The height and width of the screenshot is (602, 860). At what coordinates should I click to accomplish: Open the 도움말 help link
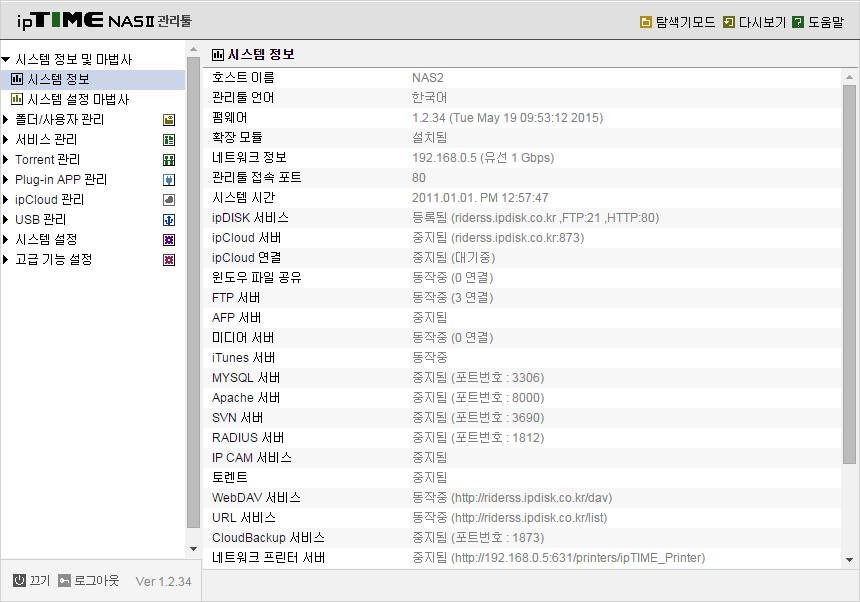(x=826, y=22)
